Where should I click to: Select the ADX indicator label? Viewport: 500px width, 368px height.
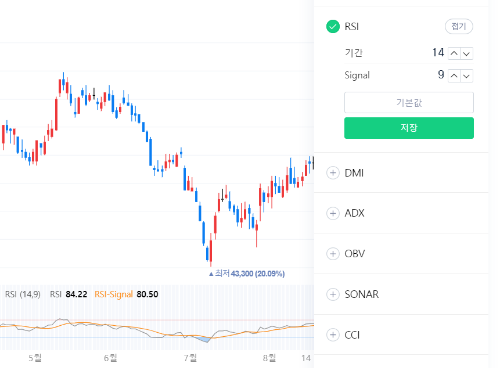click(354, 213)
